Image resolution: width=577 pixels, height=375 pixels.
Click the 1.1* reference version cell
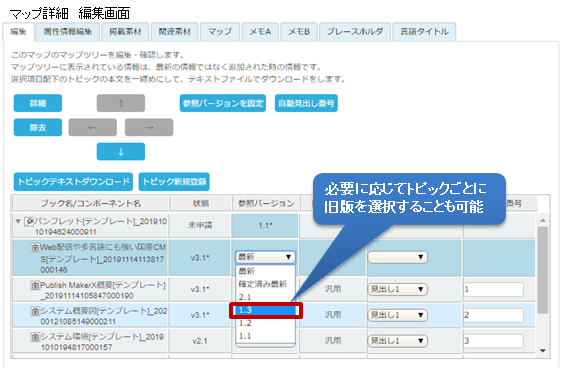(265, 225)
